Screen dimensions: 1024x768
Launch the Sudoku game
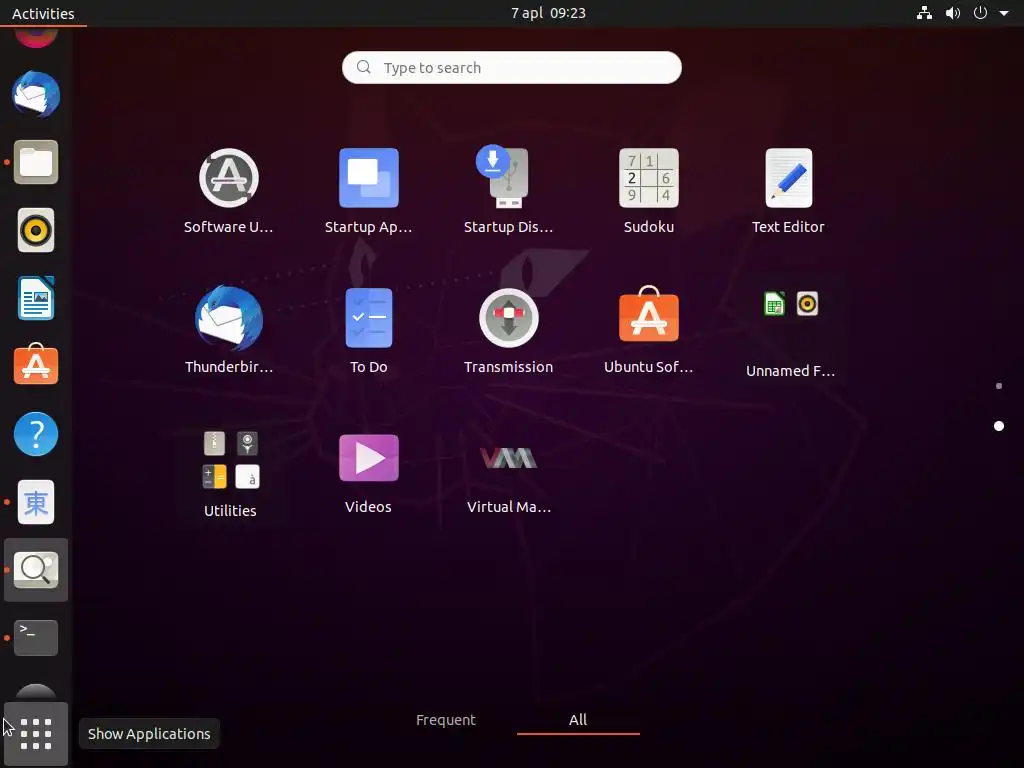pyautogui.click(x=648, y=191)
